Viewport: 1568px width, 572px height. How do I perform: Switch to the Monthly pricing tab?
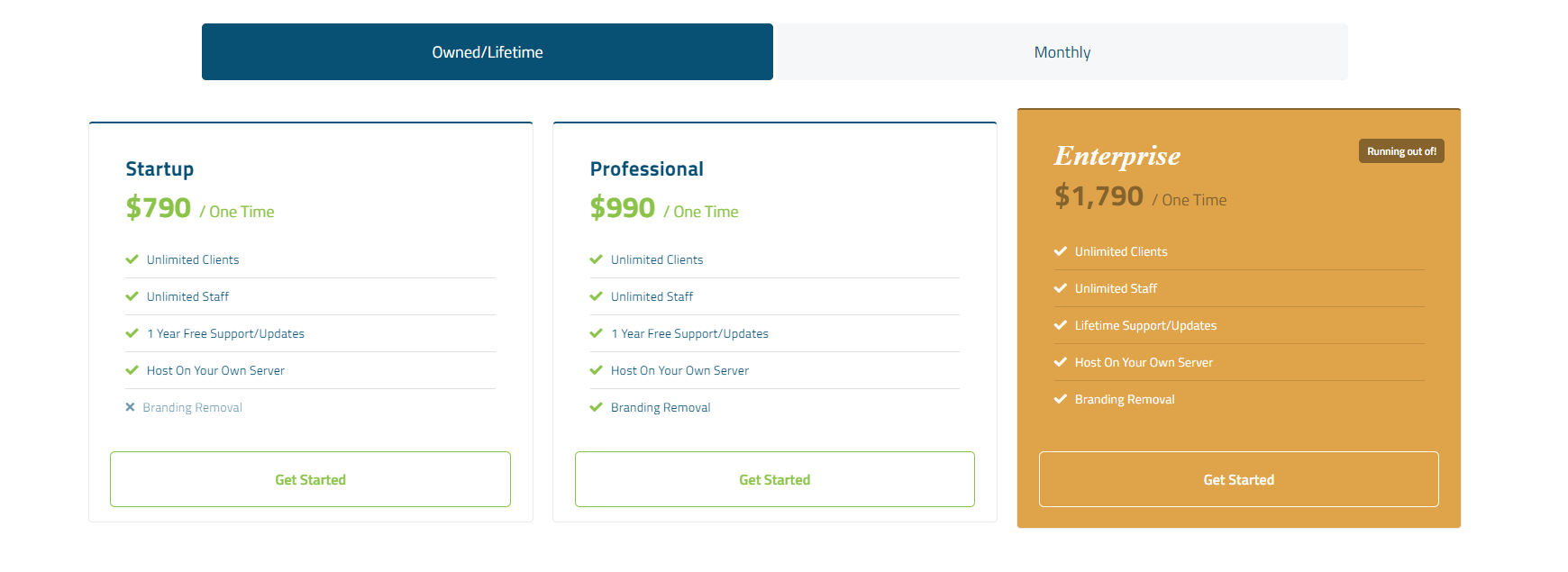click(1062, 52)
